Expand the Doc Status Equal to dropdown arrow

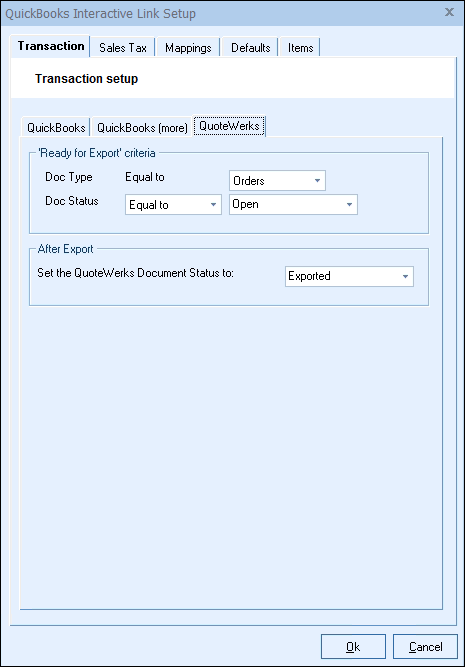[214, 205]
